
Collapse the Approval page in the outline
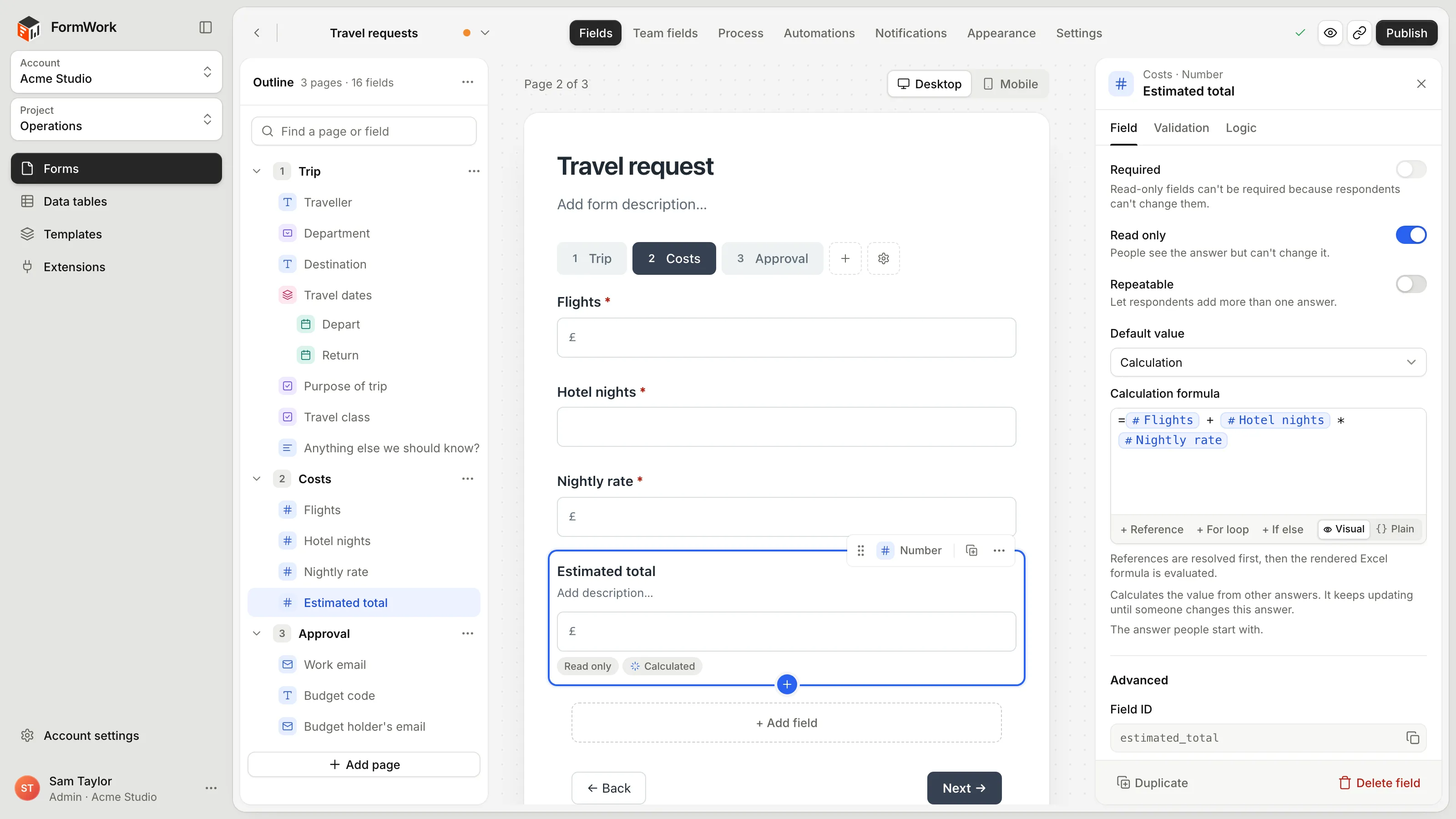point(257,633)
